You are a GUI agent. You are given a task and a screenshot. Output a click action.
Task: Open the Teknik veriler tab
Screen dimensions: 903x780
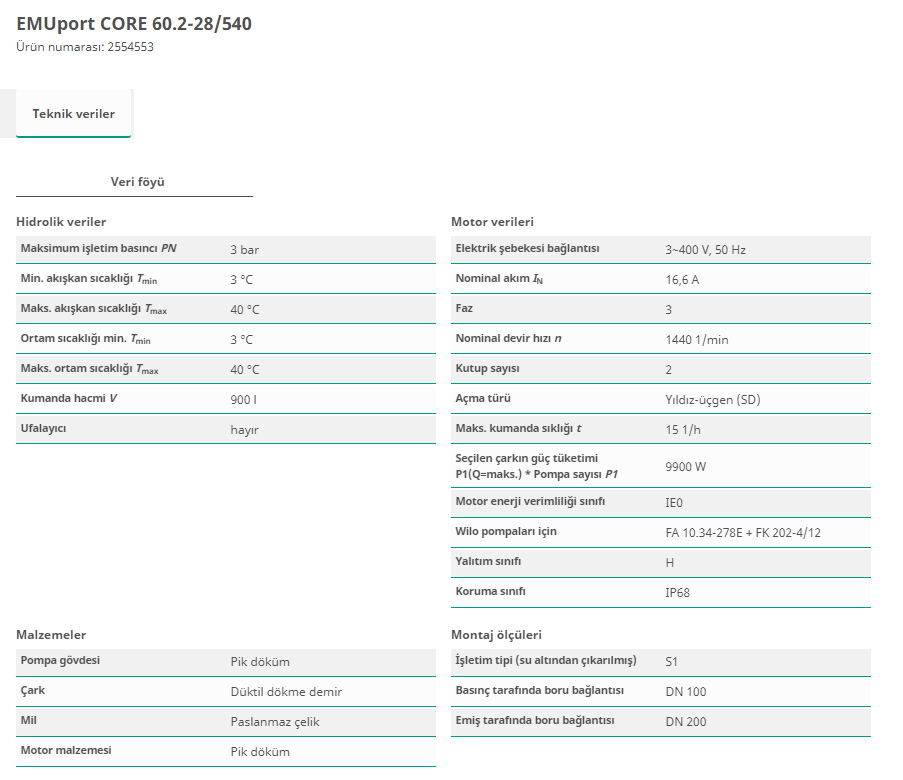[x=73, y=114]
